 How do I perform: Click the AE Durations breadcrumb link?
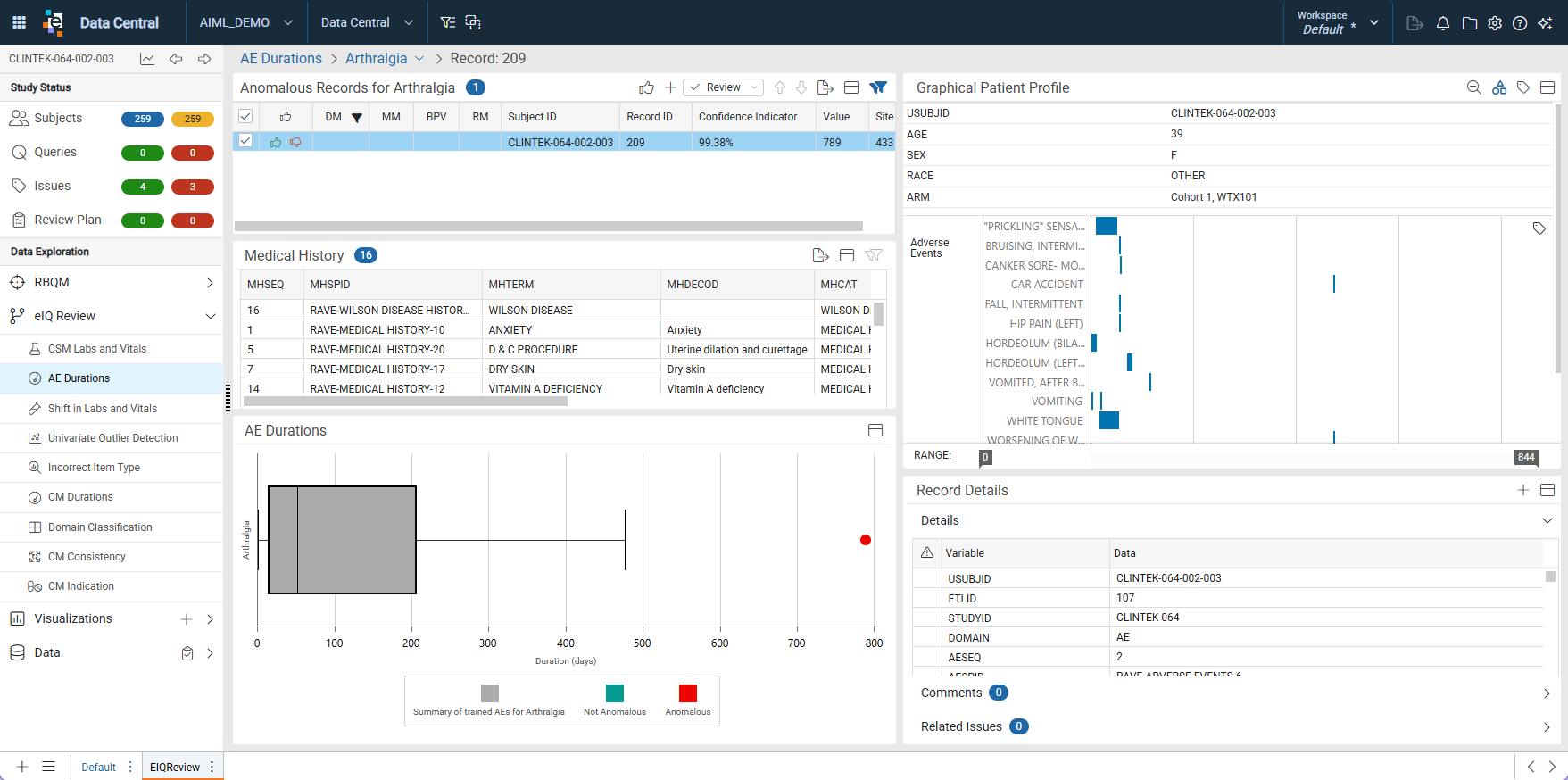pos(281,58)
